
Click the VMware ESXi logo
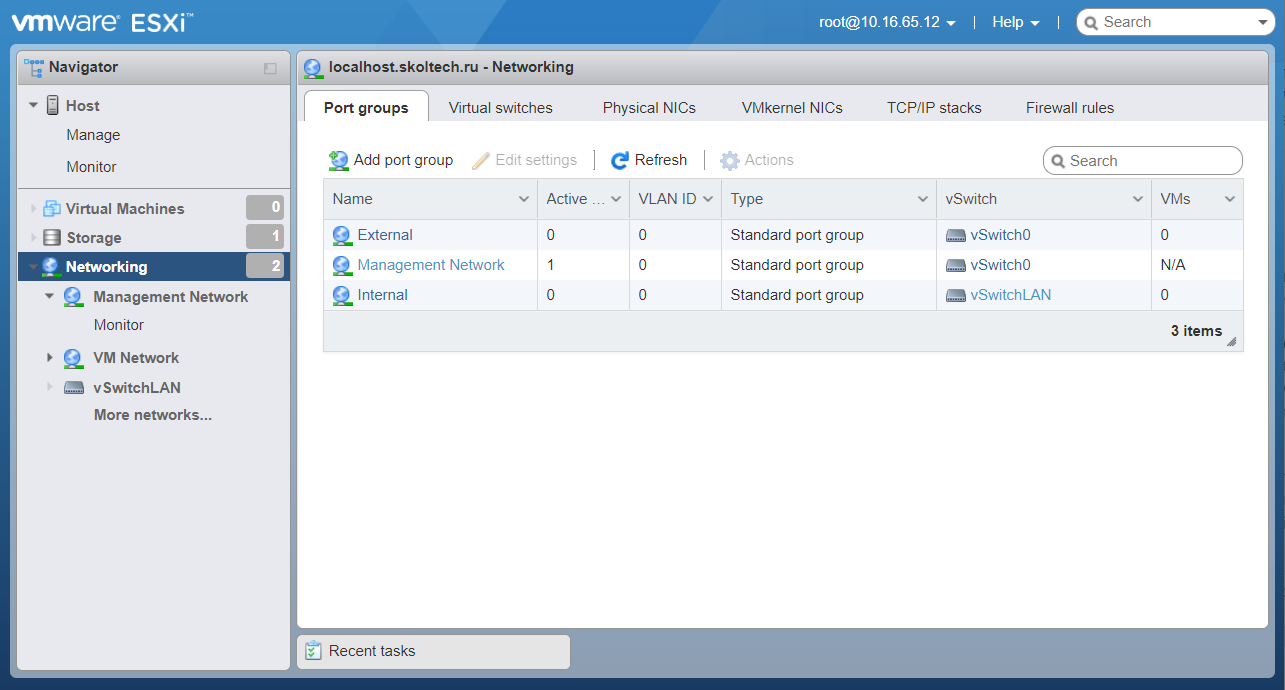[103, 22]
